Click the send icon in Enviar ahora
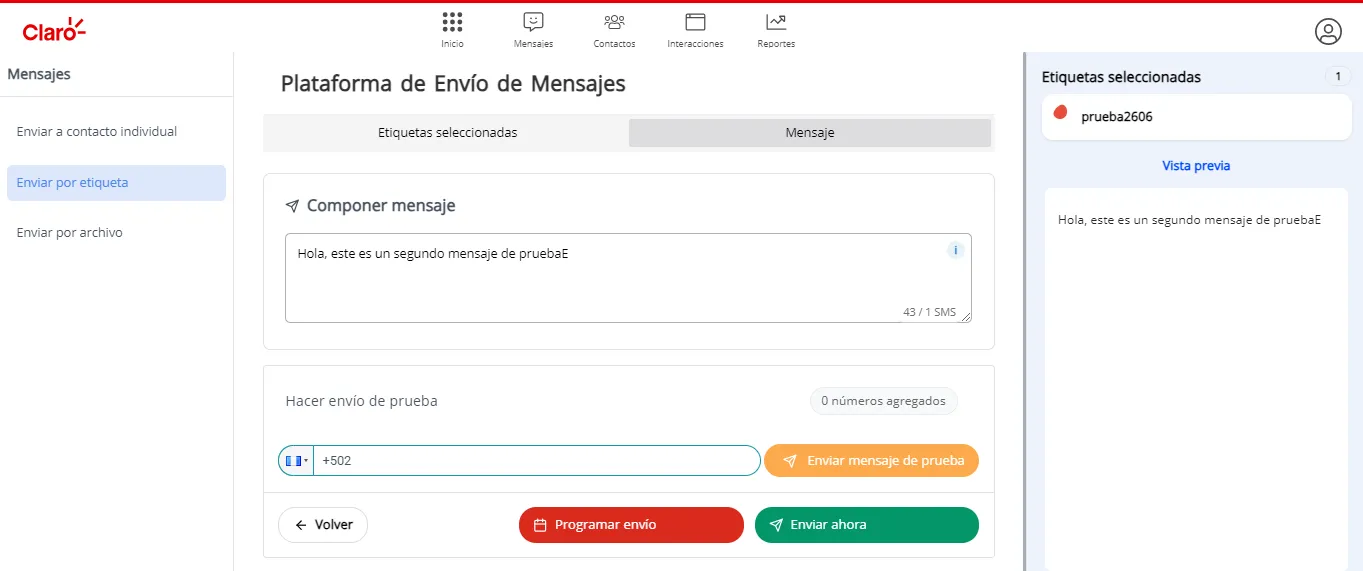Viewport: 1363px width, 571px height. click(775, 525)
